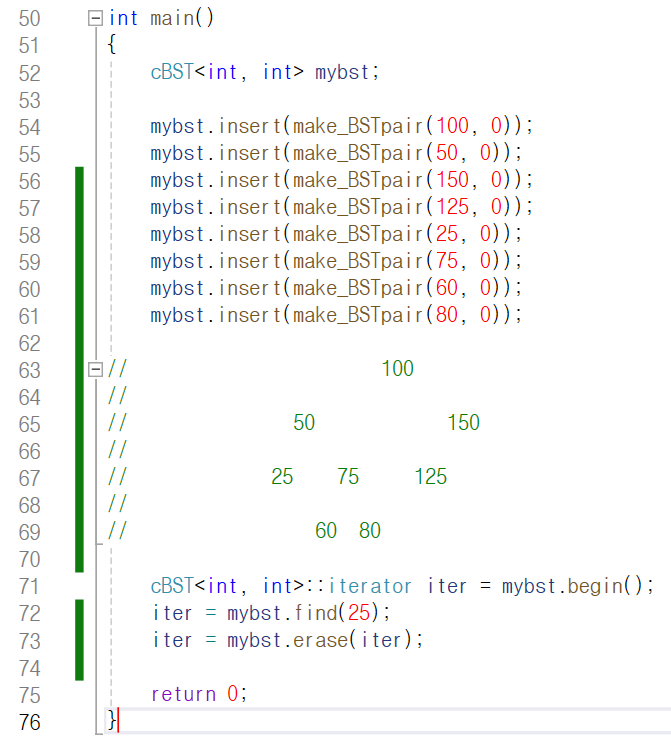The image size is (671, 736).
Task: Click the comment node 80 in tree diagram
Action: (x=370, y=531)
